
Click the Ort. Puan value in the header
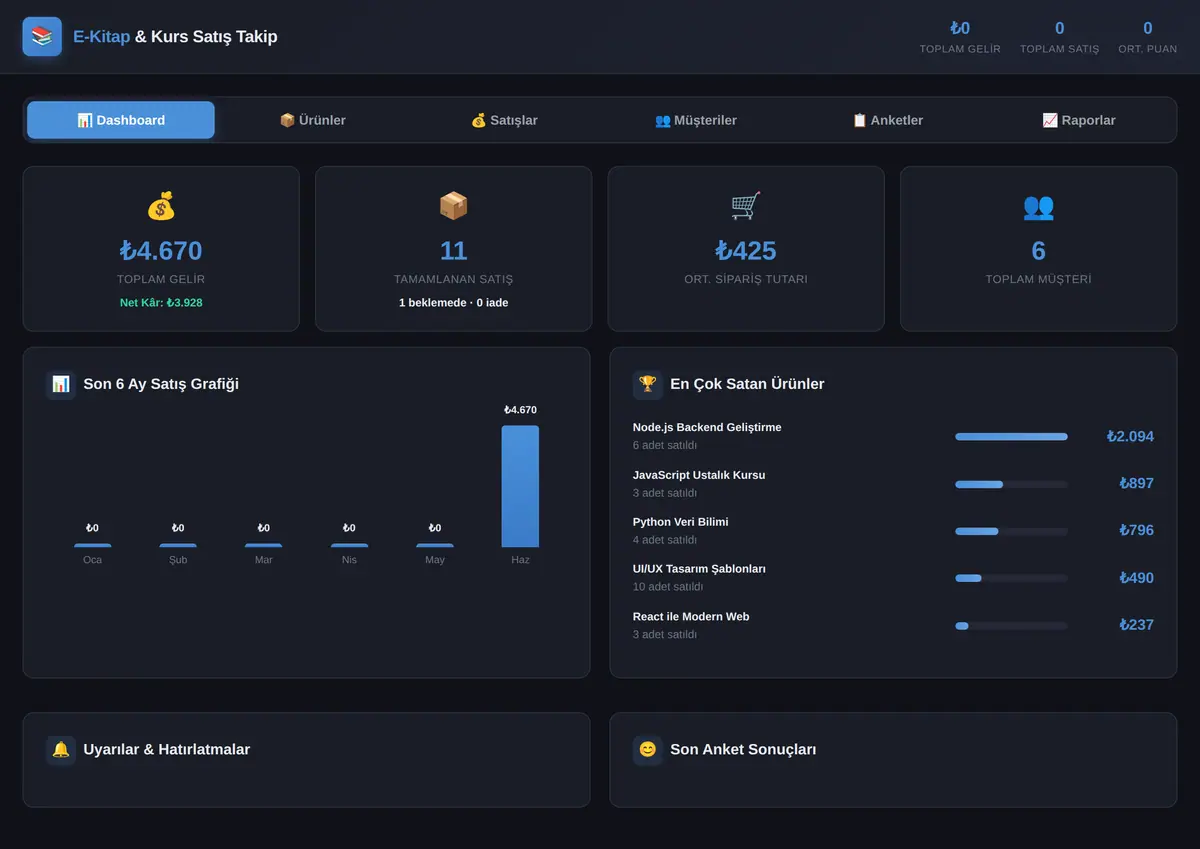pyautogui.click(x=1148, y=29)
